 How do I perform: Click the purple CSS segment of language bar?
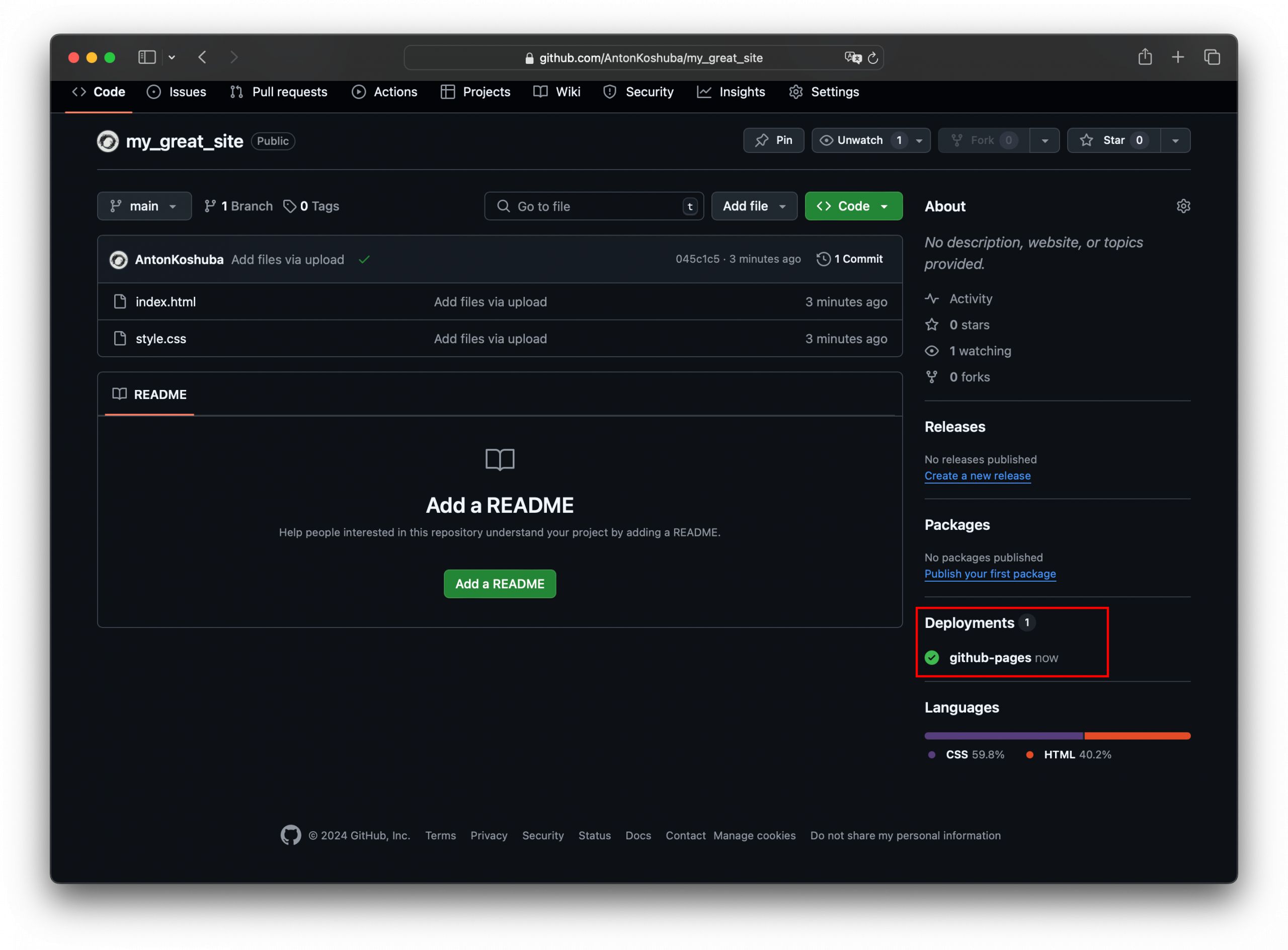[1003, 736]
